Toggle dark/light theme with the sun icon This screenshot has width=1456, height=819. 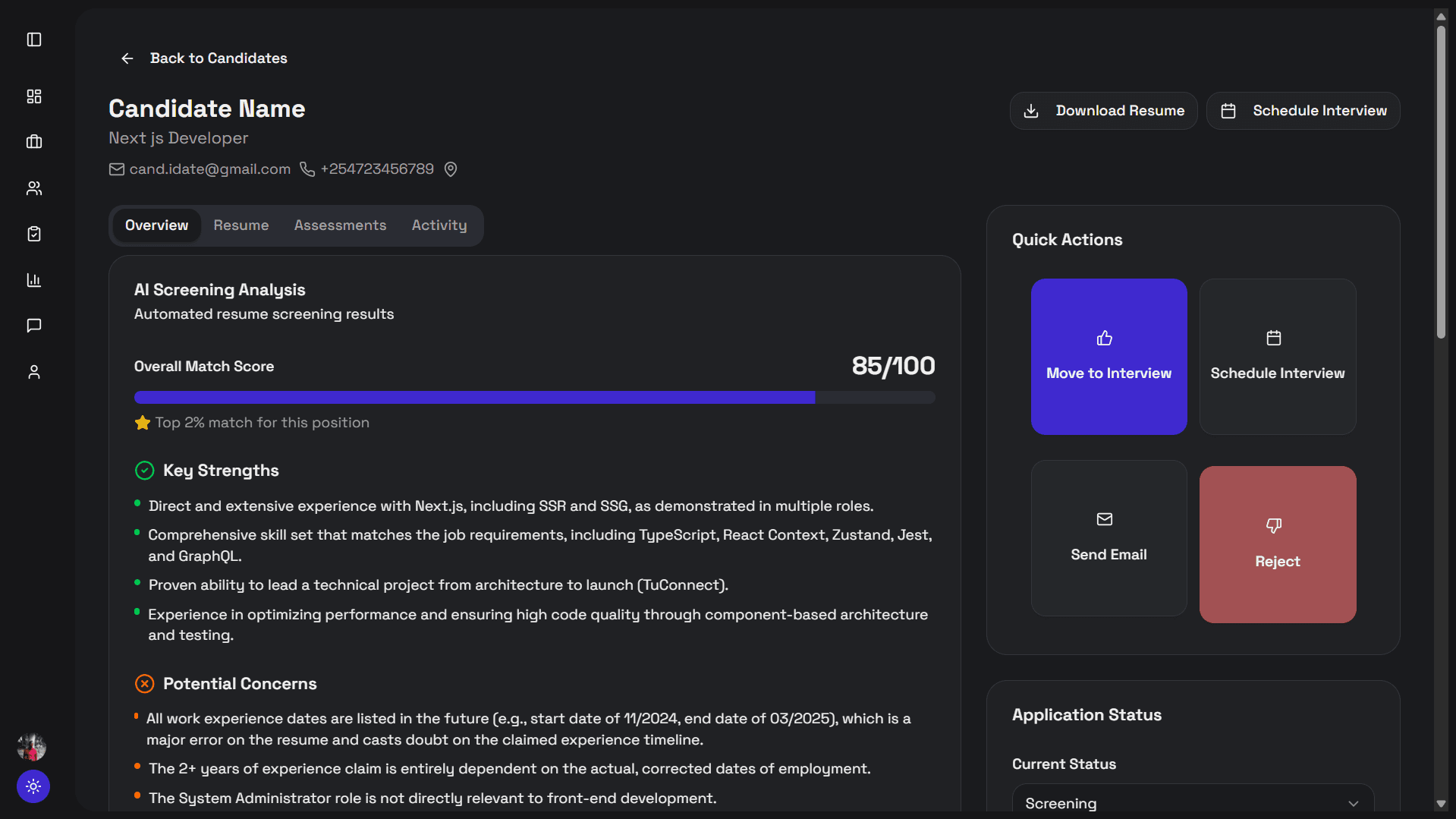tap(33, 786)
